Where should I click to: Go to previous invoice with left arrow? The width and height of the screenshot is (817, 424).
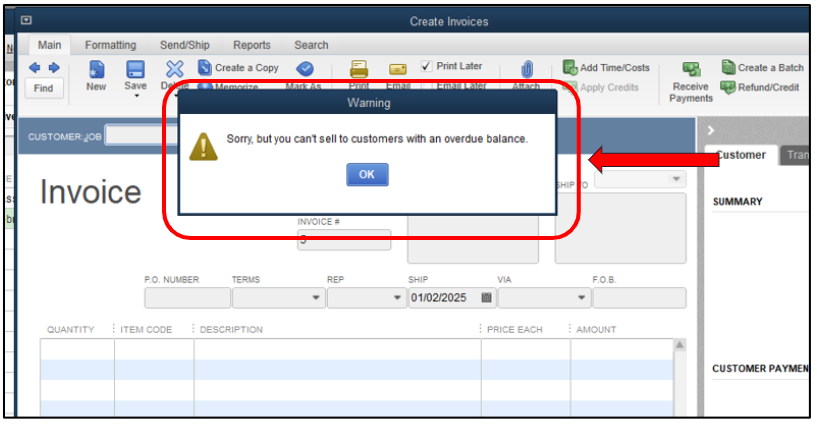35,68
